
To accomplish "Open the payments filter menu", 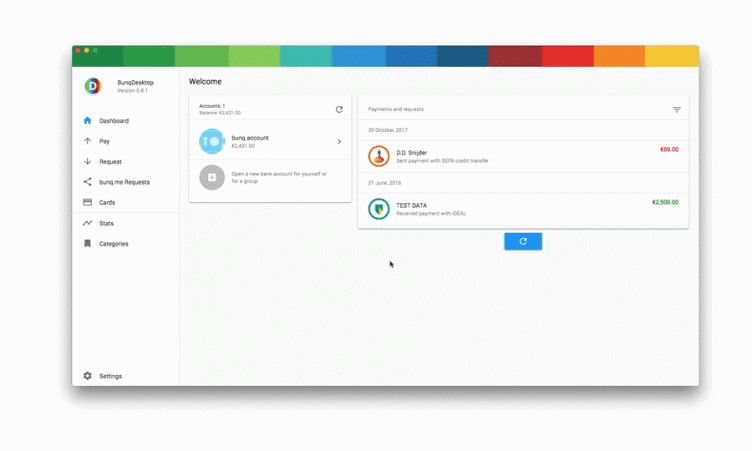I will (677, 109).
